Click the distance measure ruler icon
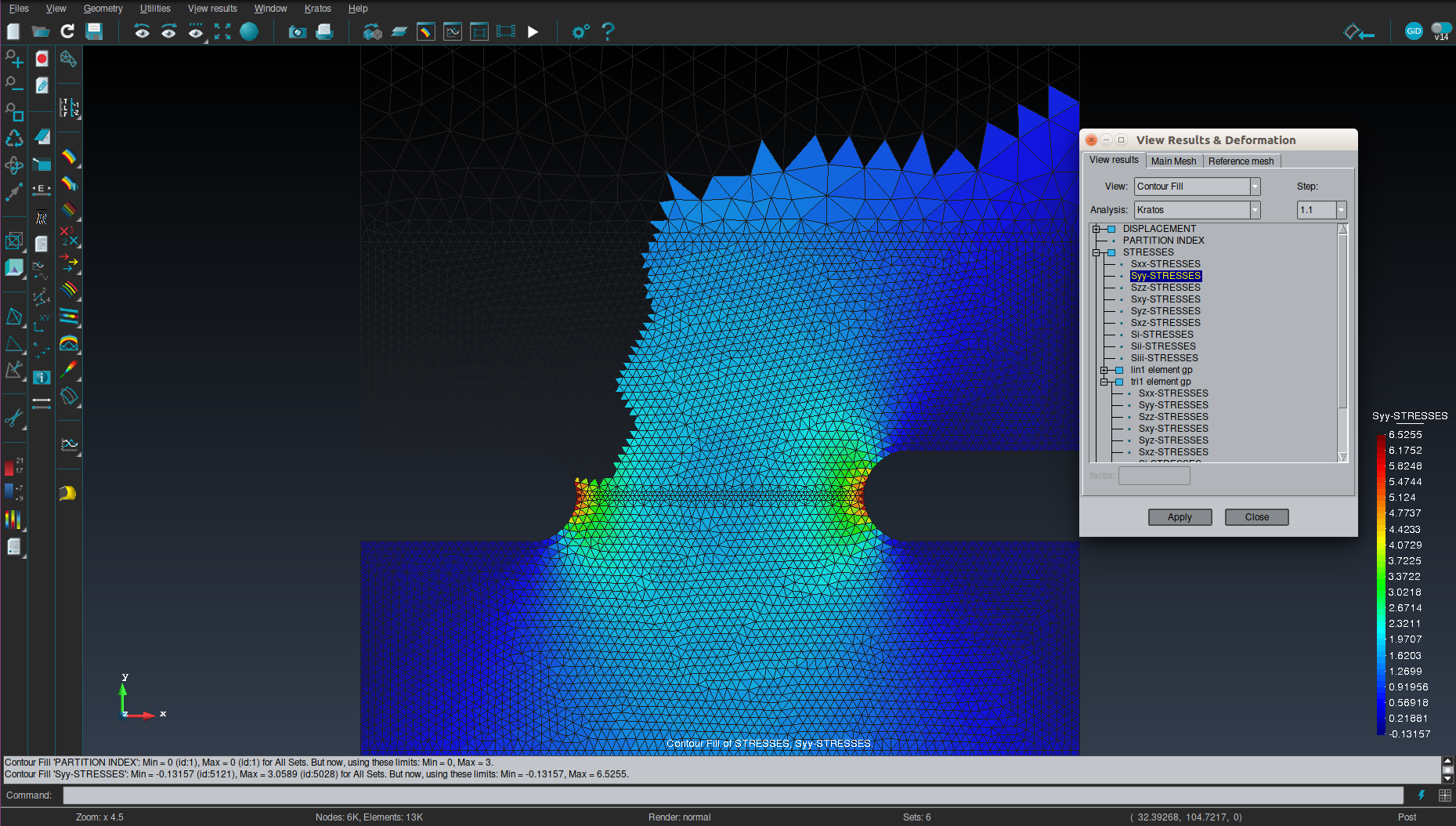The width and height of the screenshot is (1456, 826). click(42, 403)
